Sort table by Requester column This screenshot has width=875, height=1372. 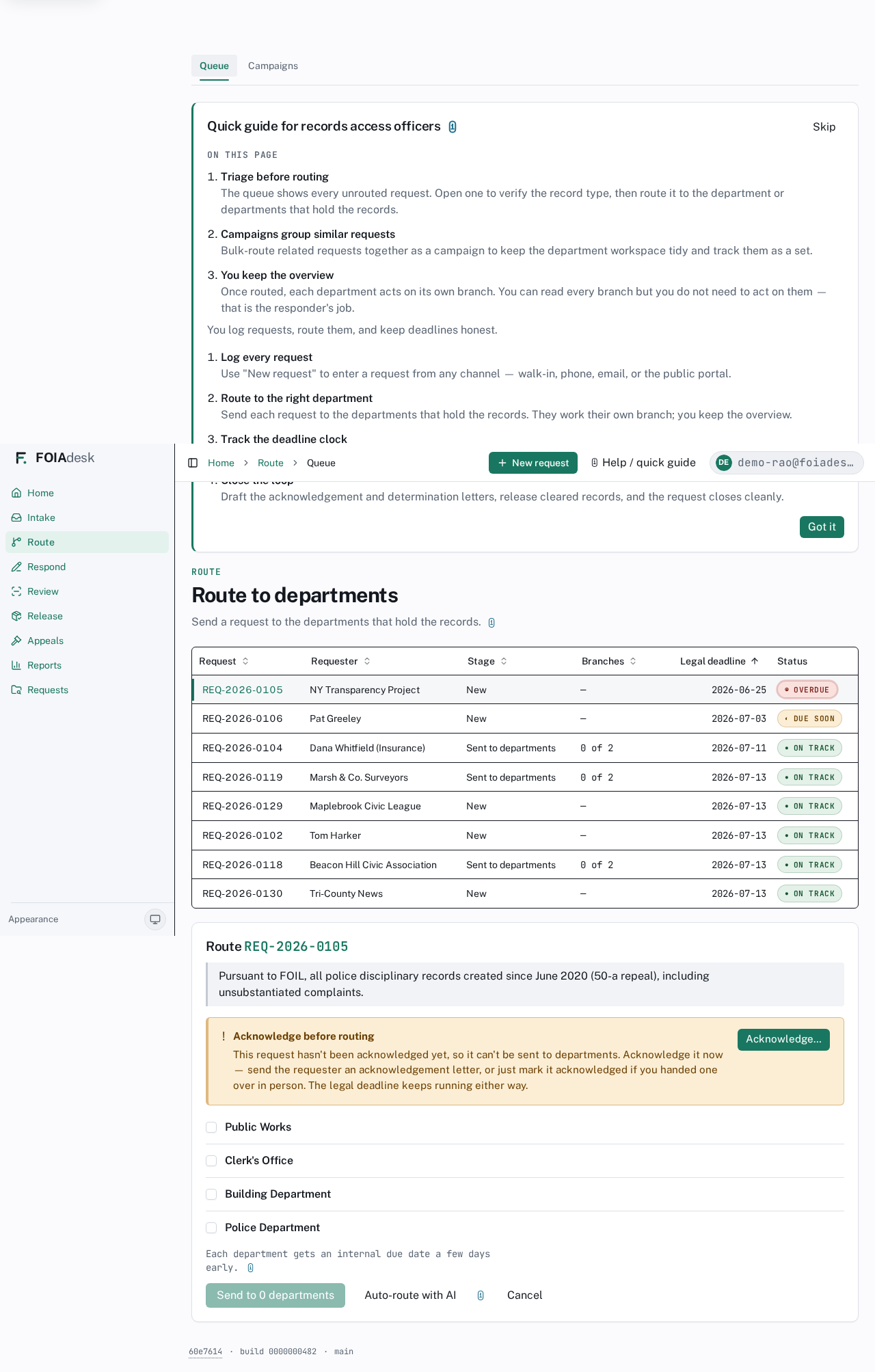click(x=340, y=661)
